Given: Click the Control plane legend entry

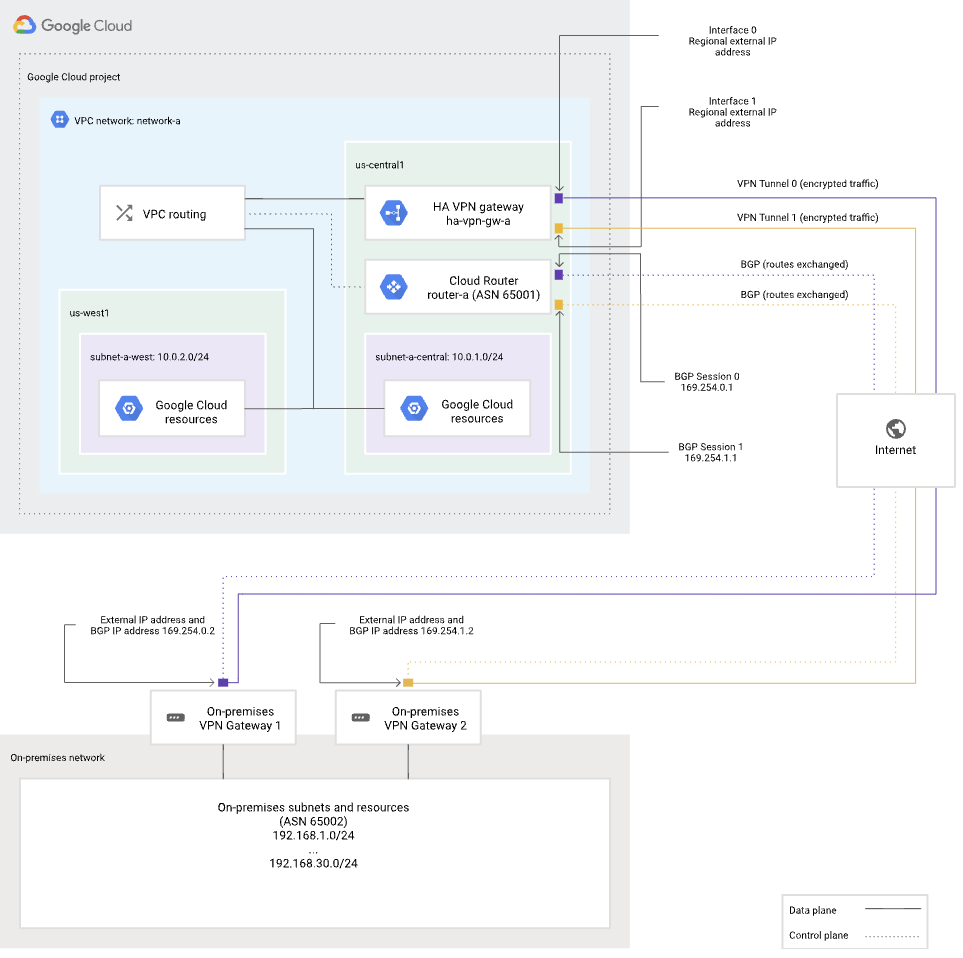Looking at the screenshot, I should [855, 935].
